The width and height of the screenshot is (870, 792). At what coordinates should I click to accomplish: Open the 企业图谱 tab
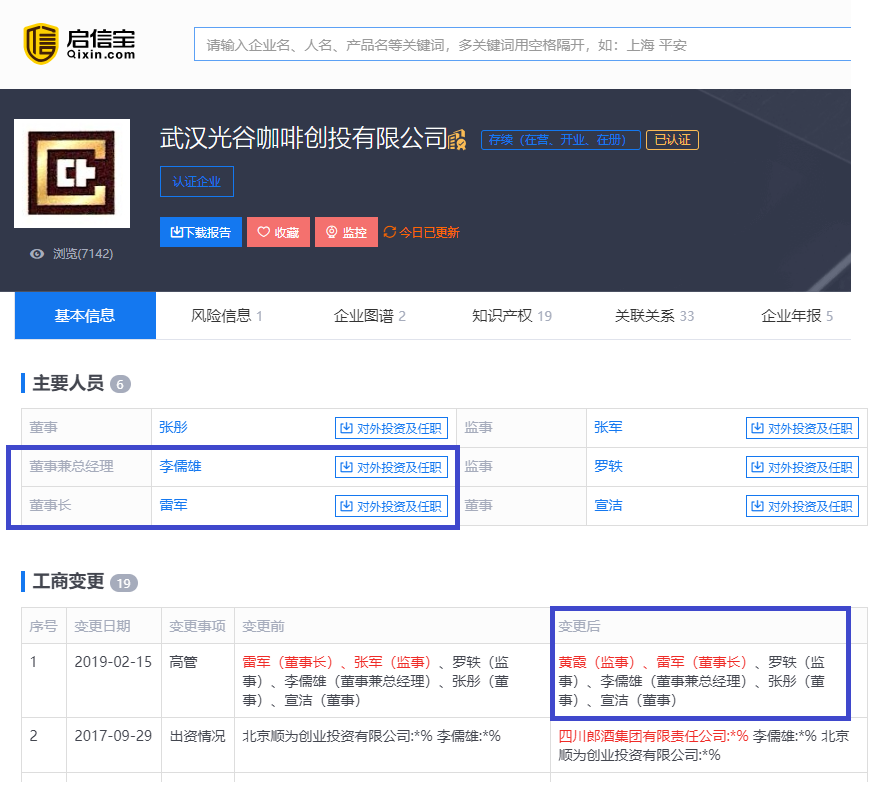coord(369,316)
